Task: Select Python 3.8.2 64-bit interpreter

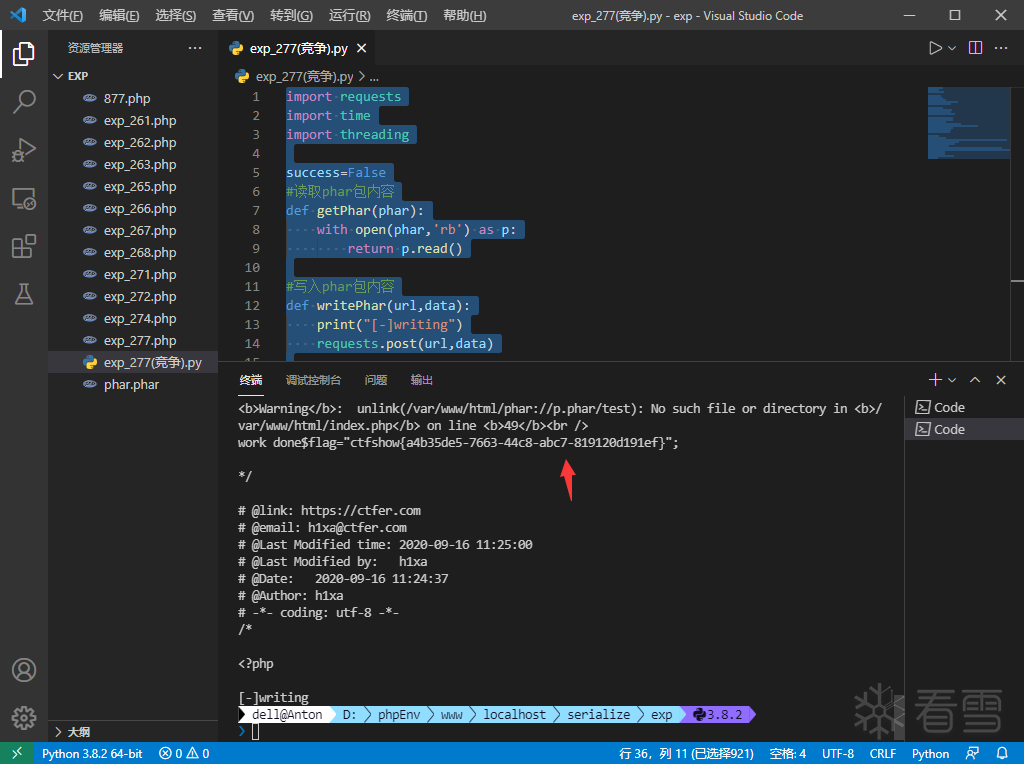Action: (x=92, y=754)
